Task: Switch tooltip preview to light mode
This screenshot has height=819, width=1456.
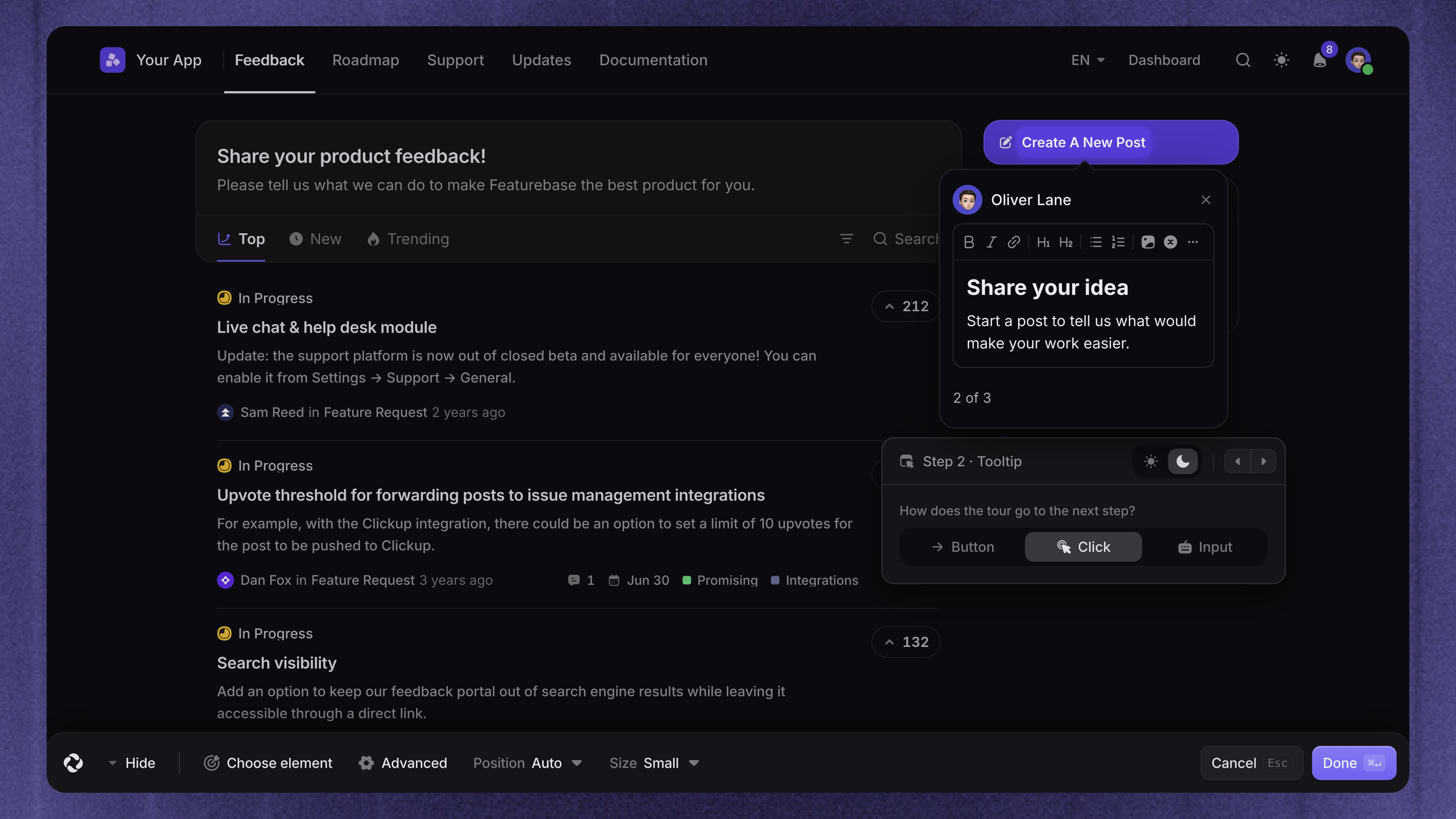Action: pyautogui.click(x=1151, y=462)
